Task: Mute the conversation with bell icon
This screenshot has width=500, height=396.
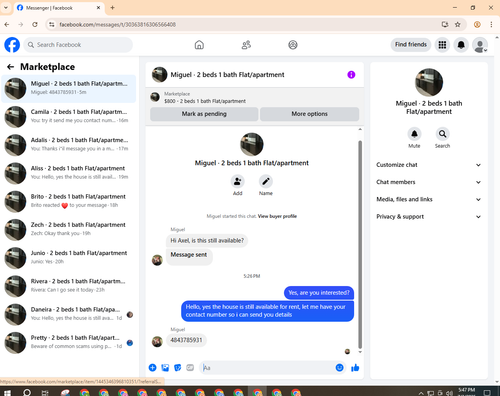Action: 414,134
